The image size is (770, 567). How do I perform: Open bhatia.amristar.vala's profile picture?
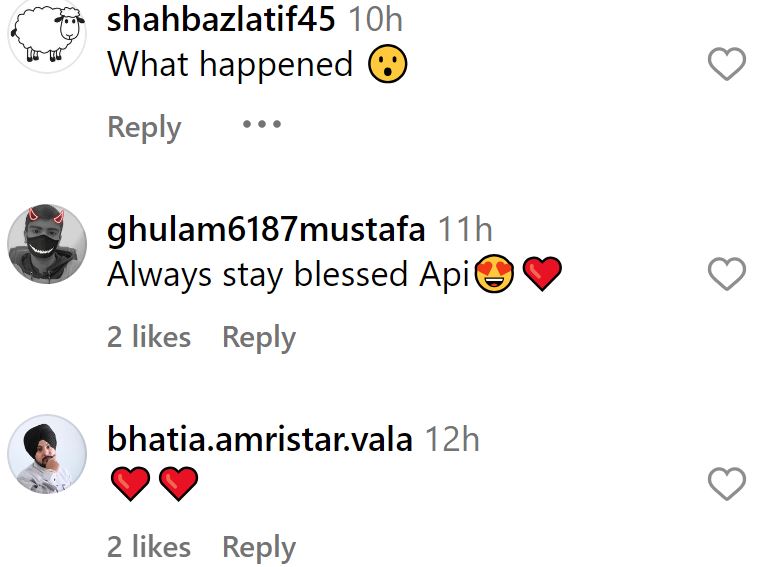(x=47, y=454)
